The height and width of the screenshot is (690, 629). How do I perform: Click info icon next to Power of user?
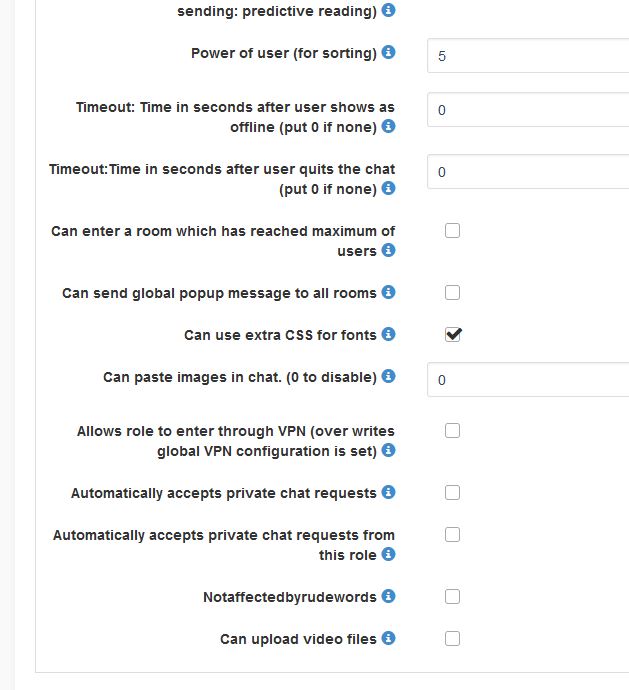pyautogui.click(x=389, y=52)
